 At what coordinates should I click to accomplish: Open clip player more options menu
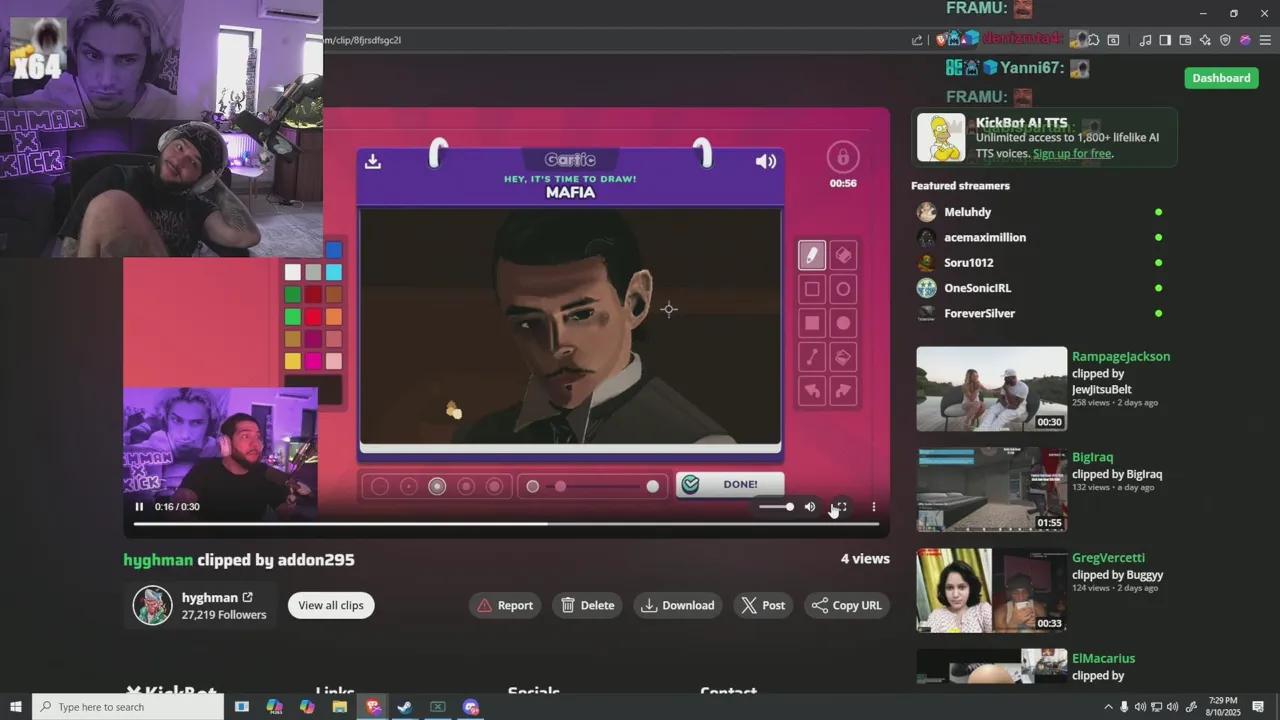pos(874,507)
